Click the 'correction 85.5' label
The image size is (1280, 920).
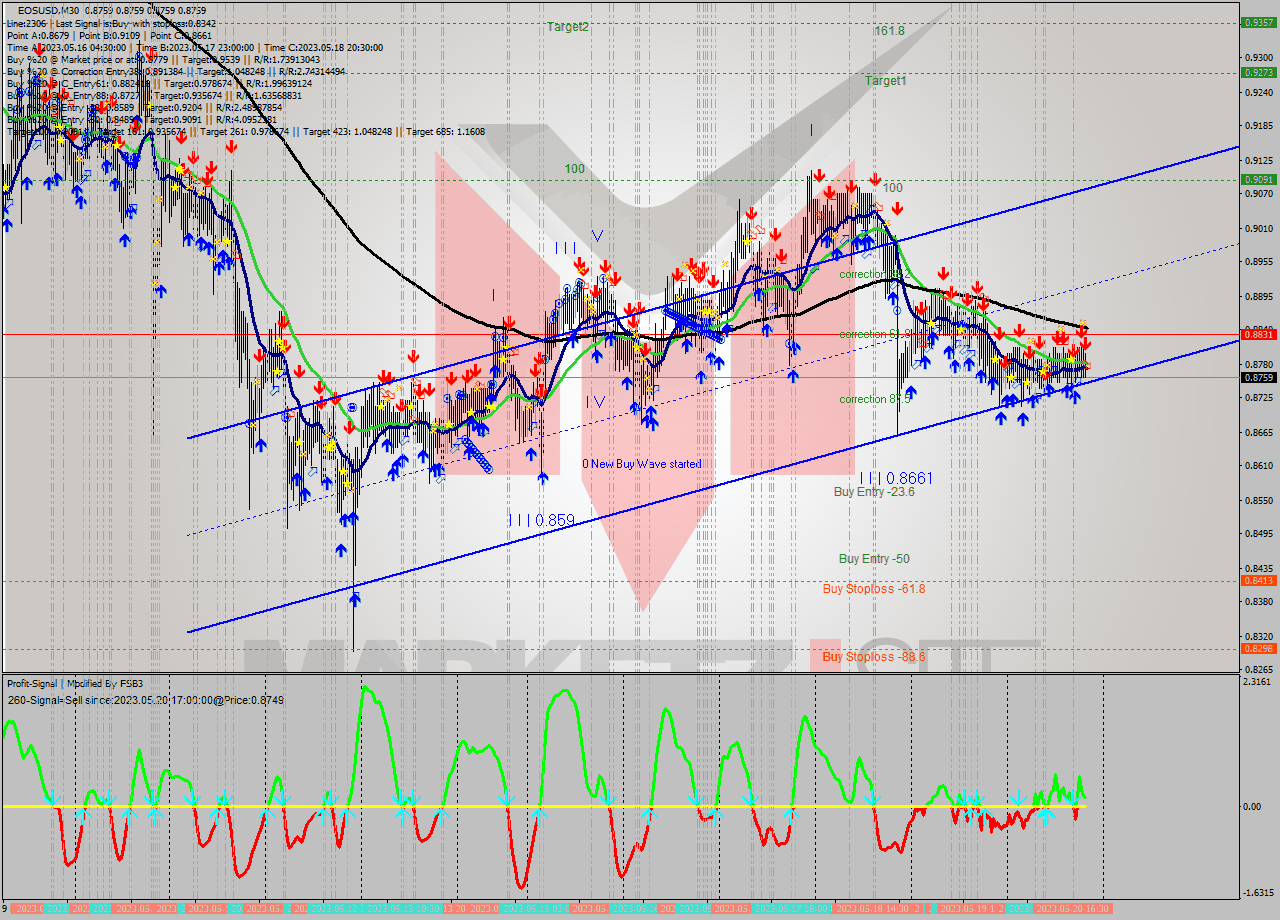point(874,399)
